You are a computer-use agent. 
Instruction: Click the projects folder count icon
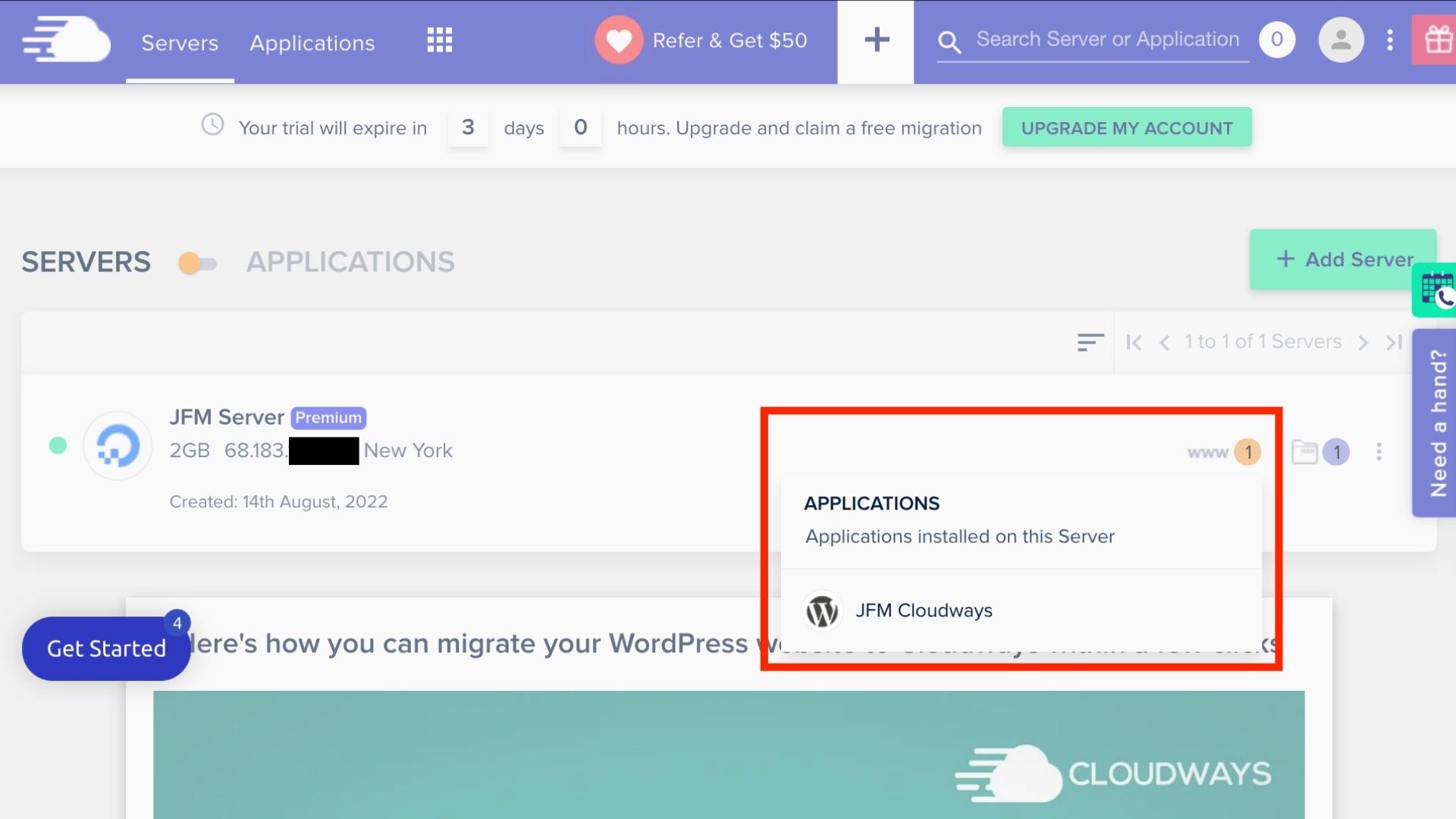(1320, 452)
